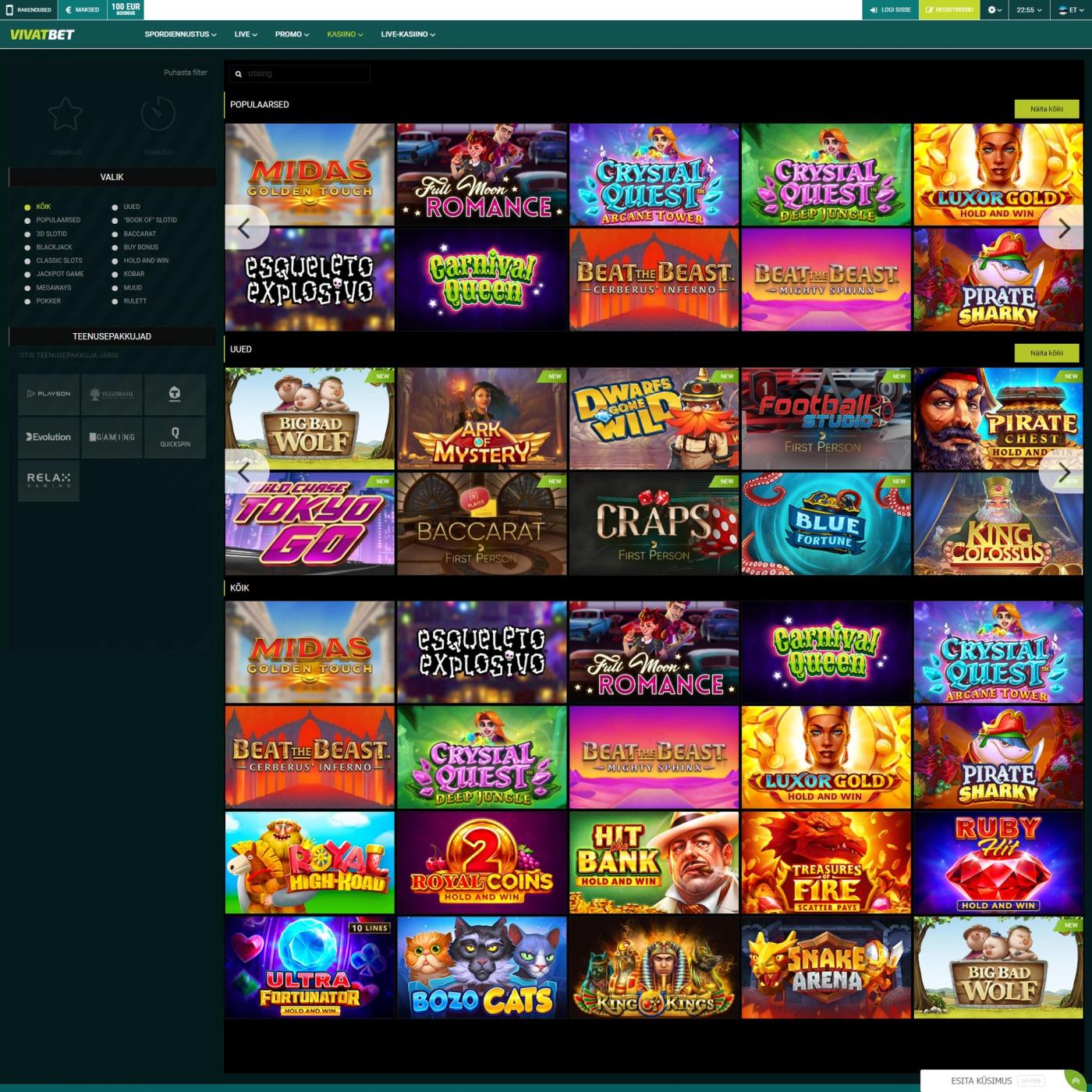This screenshot has height=1092, width=1092.
Task: Open the Rakendused mobile apps icon
Action: click(29, 10)
